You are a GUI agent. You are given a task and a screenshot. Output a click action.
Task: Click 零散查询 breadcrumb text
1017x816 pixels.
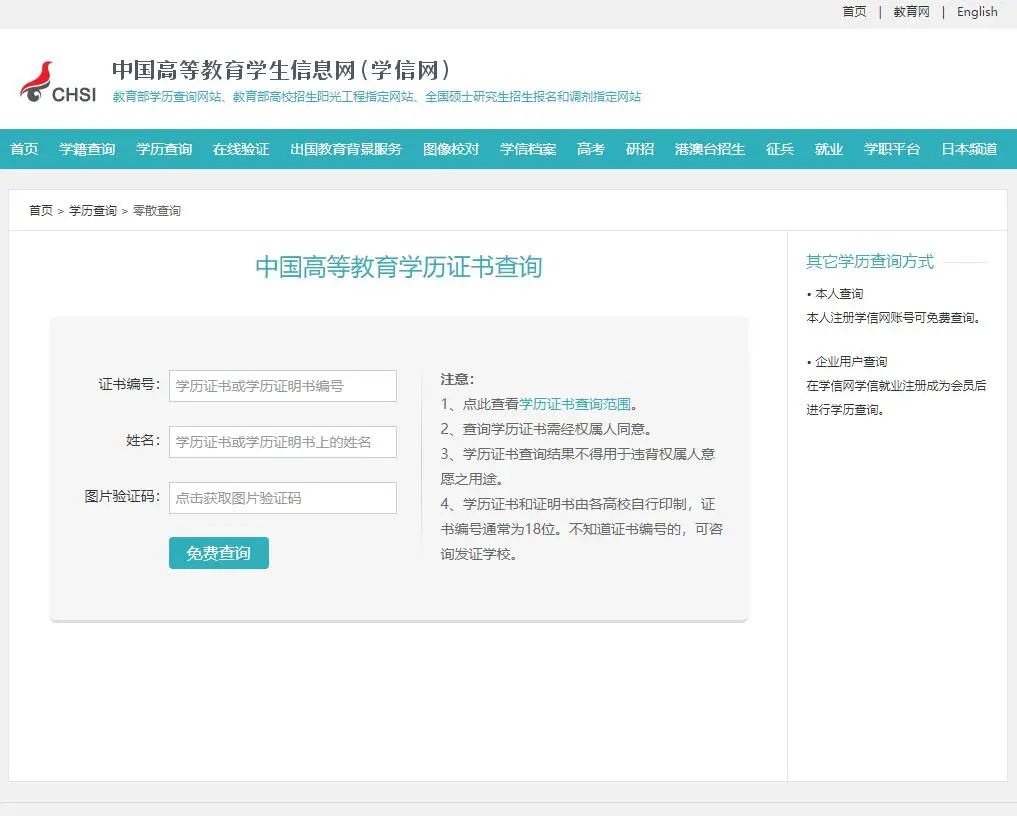[157, 211]
